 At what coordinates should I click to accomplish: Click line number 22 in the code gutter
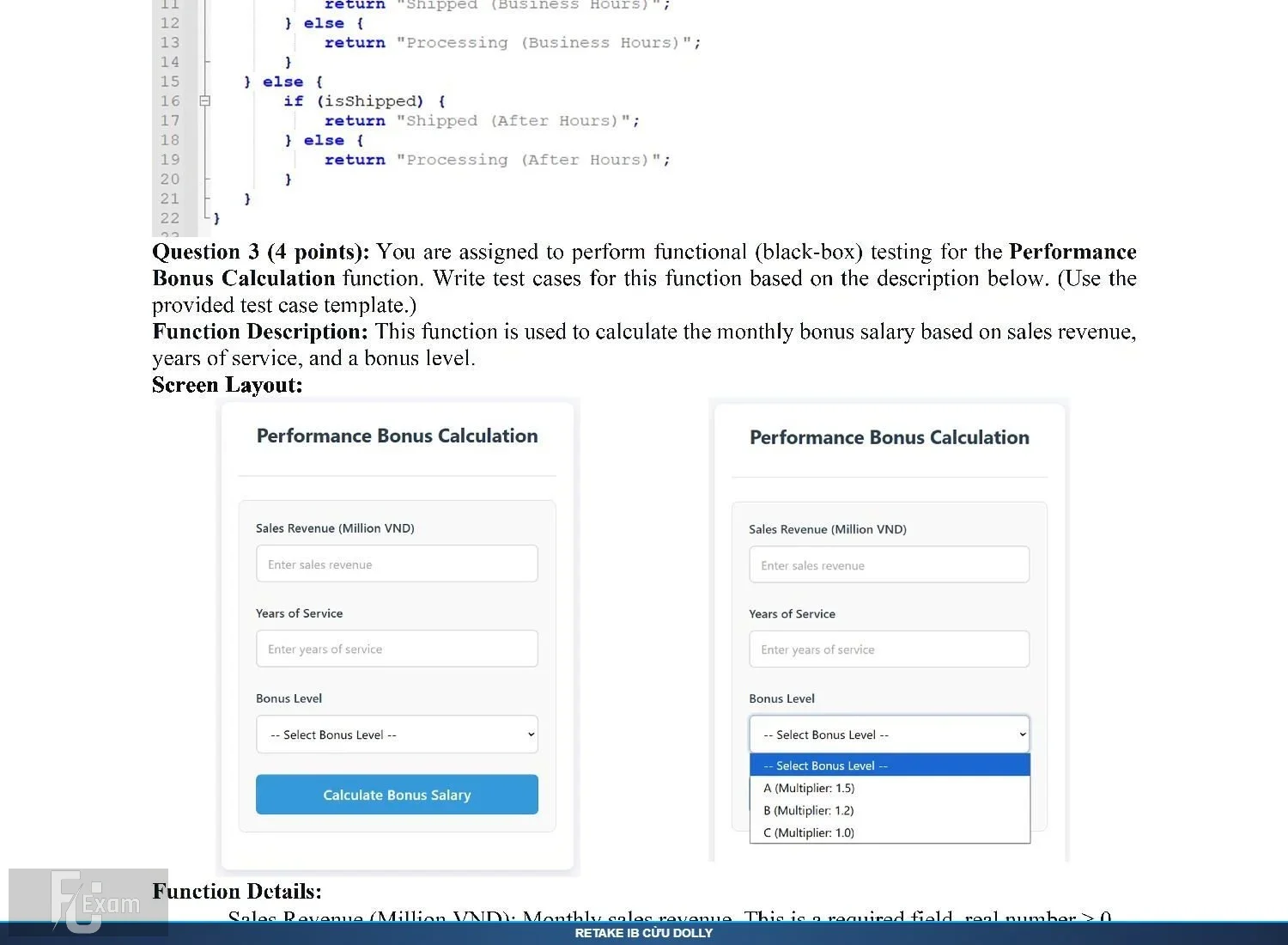pos(170,218)
